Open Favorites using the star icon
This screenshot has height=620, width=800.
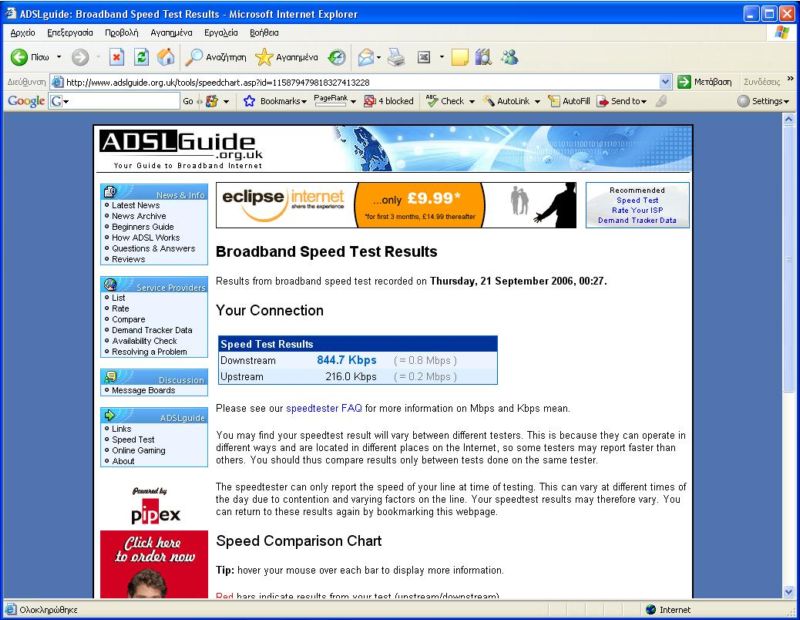click(x=287, y=57)
